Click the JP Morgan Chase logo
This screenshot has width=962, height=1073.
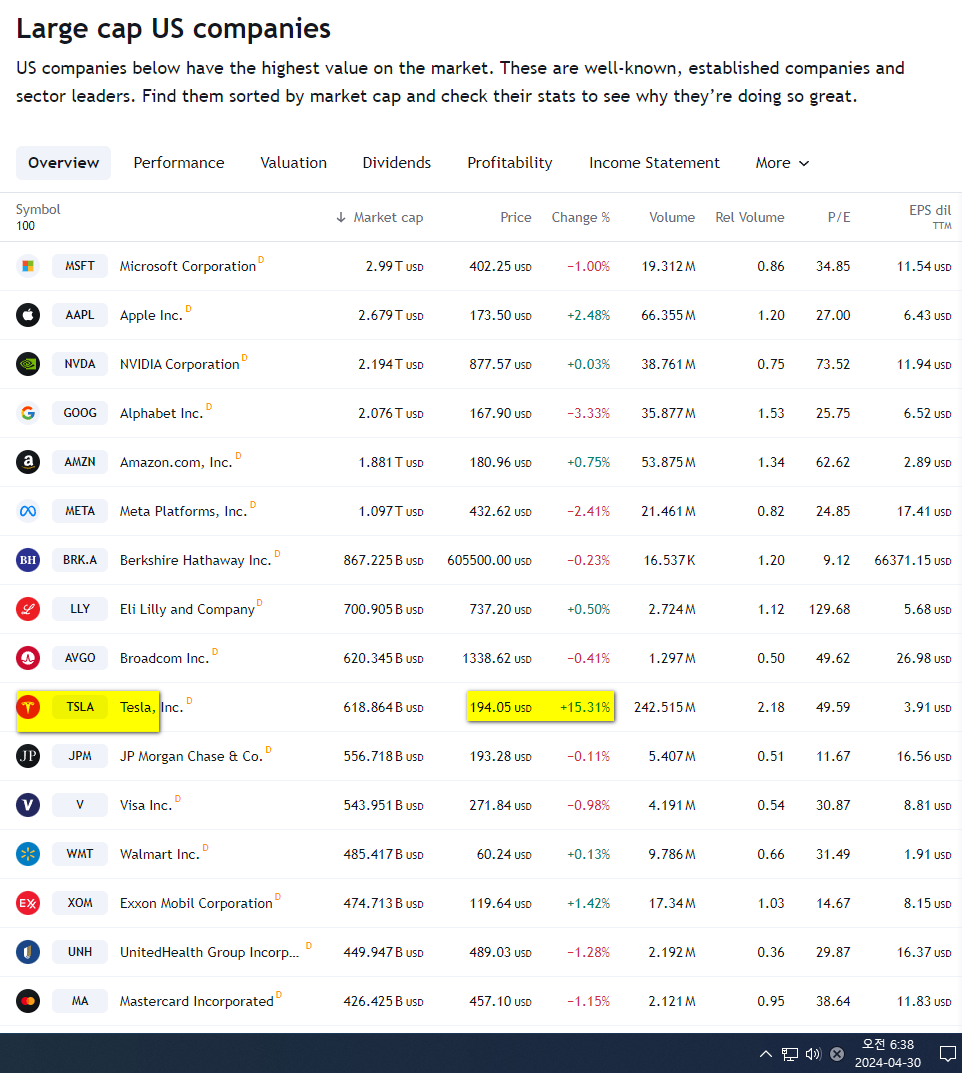click(x=28, y=756)
